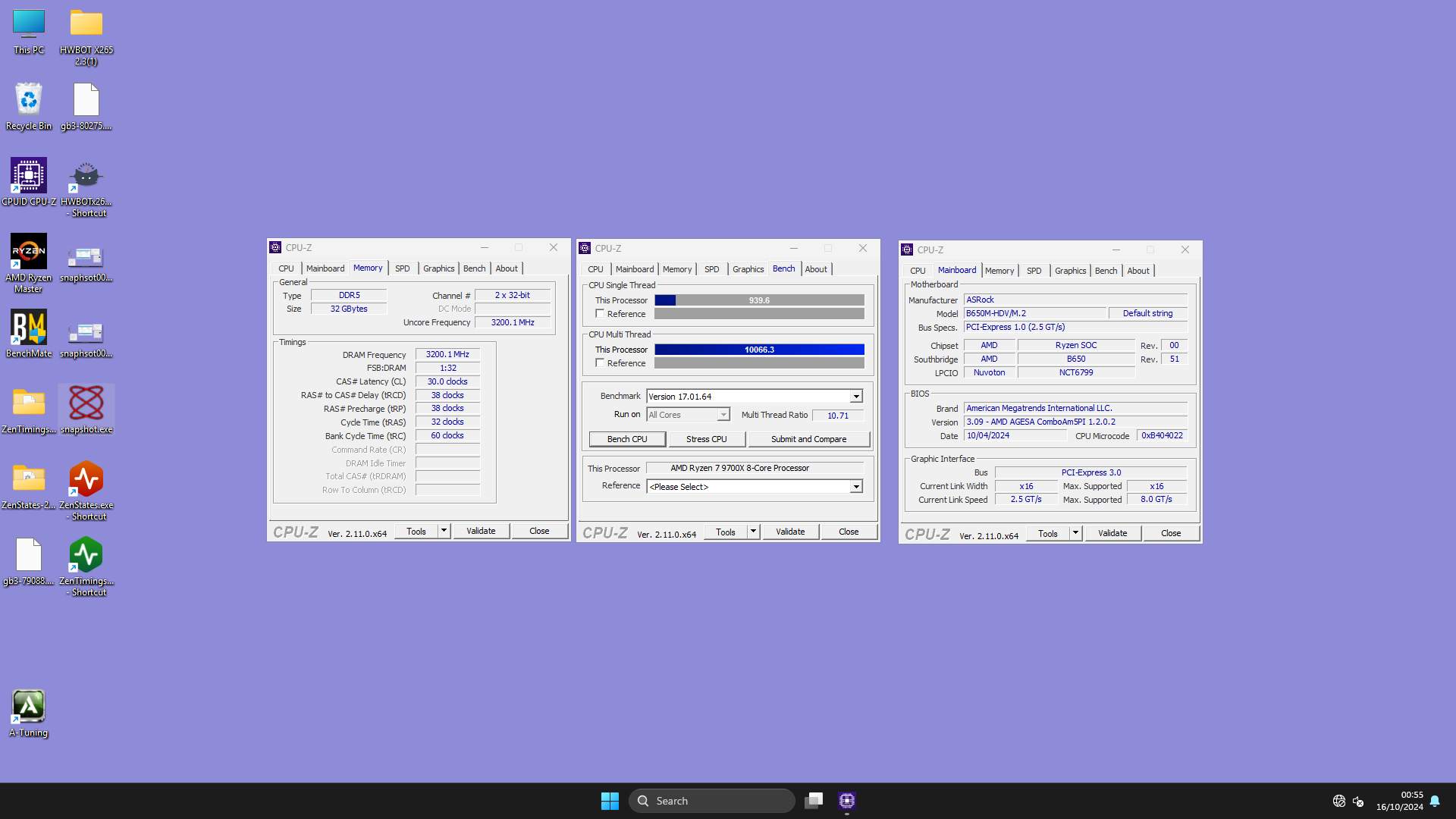Open the snapshot.exe desktop icon

pyautogui.click(x=86, y=404)
